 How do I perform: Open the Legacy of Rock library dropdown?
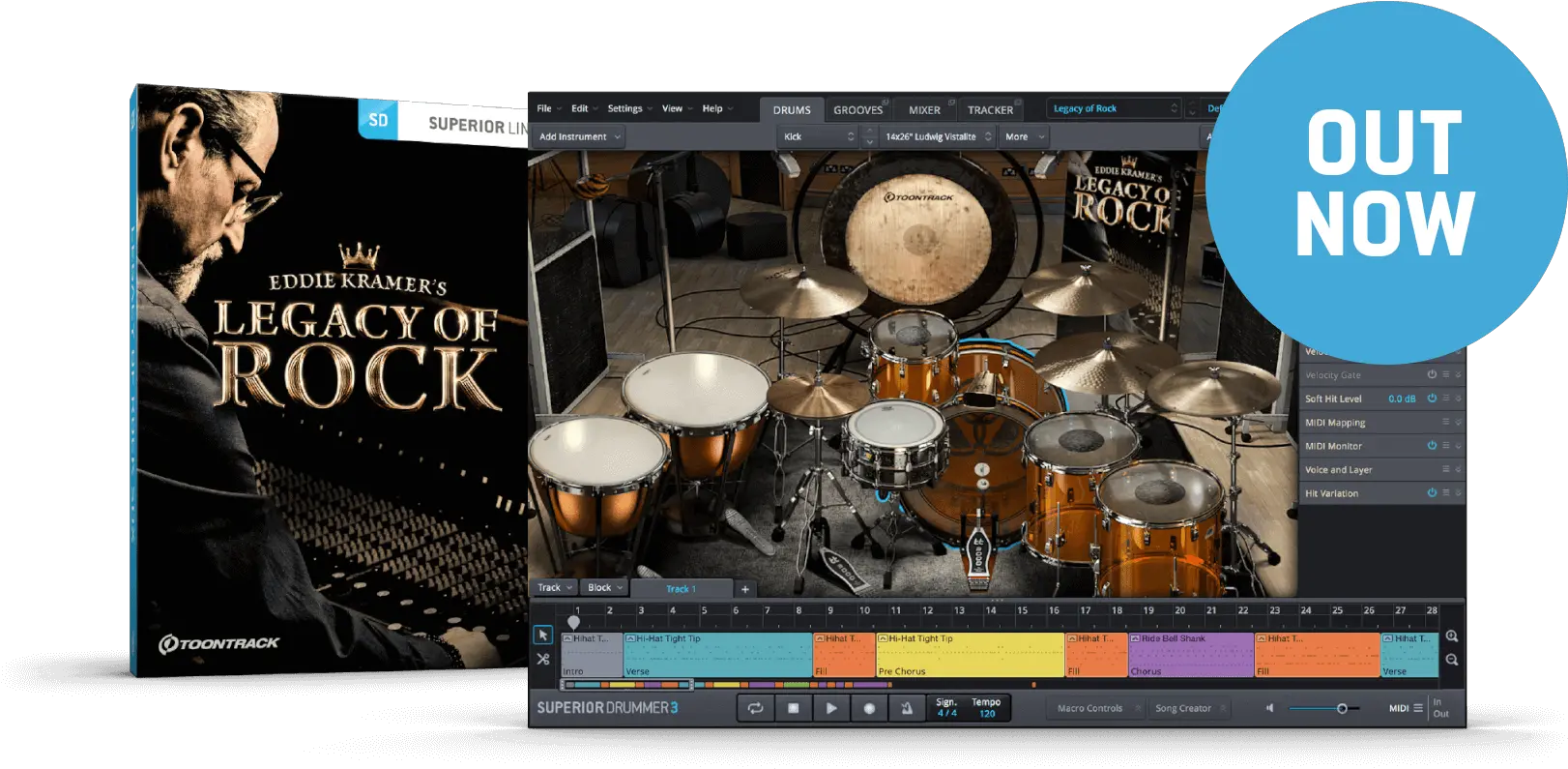click(1115, 108)
